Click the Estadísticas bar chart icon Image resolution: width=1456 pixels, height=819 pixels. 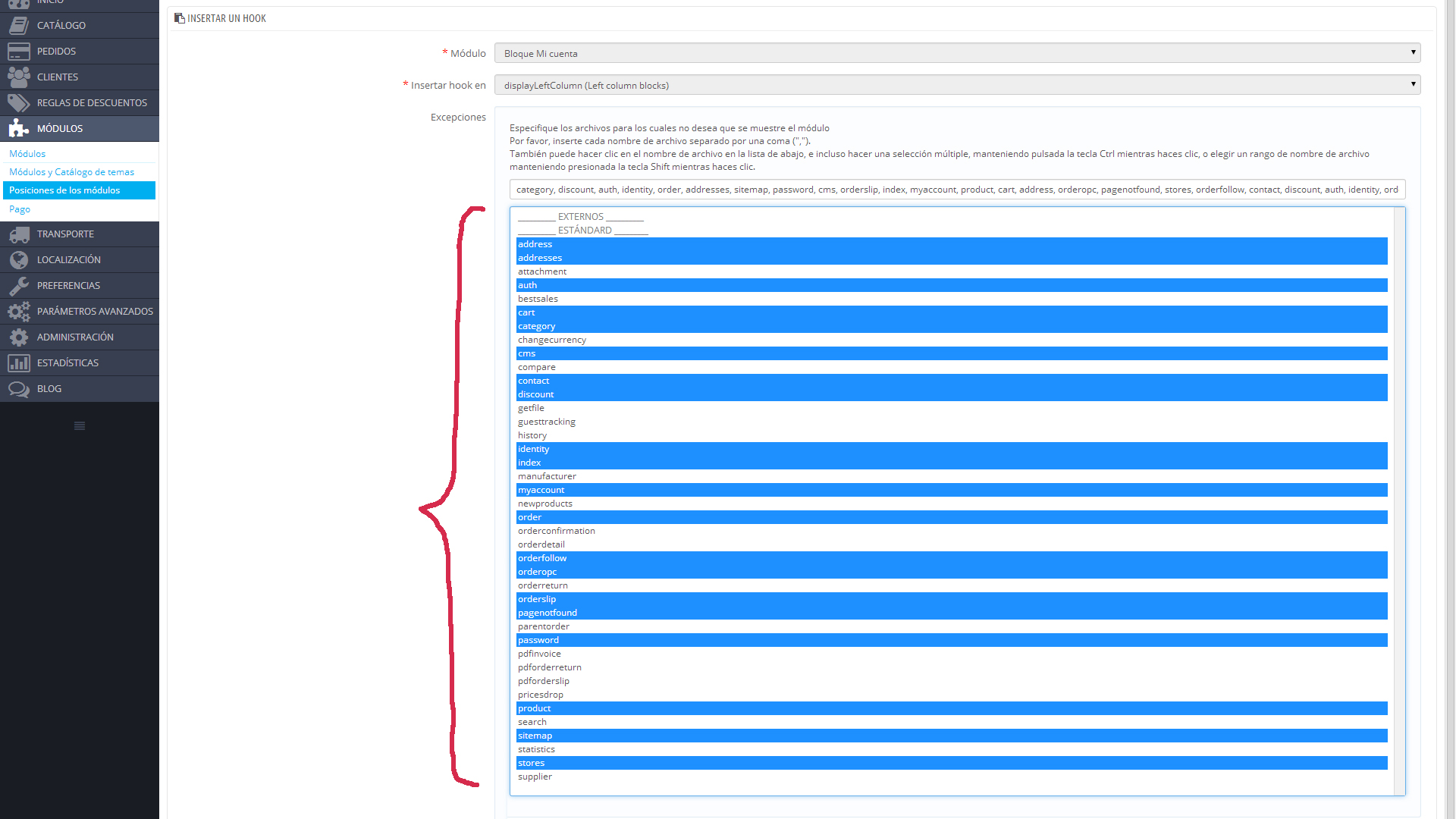pyautogui.click(x=18, y=363)
